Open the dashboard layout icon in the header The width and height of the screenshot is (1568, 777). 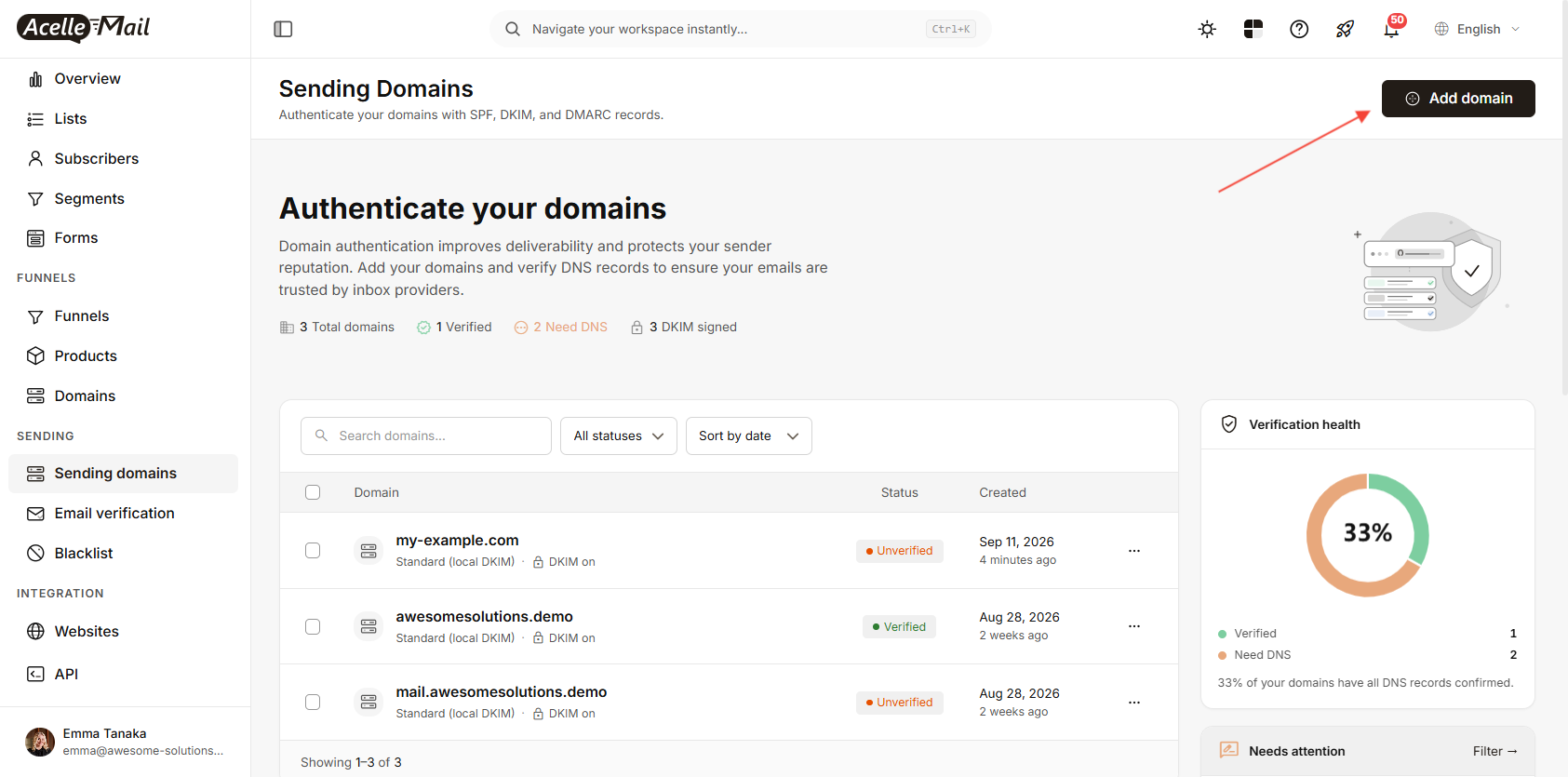[1253, 29]
